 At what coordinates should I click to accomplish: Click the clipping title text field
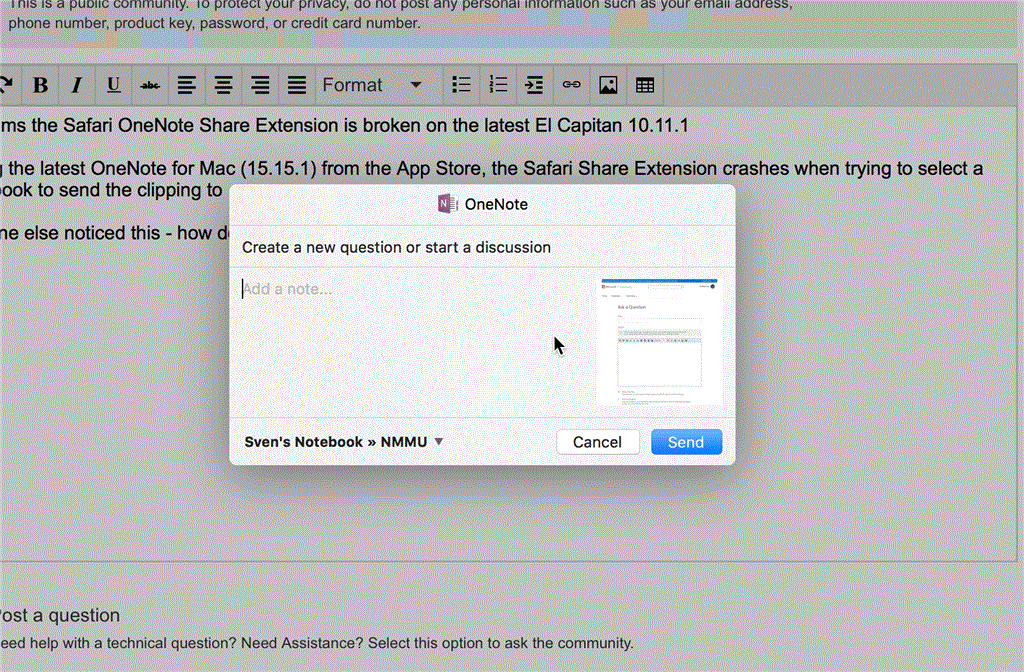(x=482, y=248)
